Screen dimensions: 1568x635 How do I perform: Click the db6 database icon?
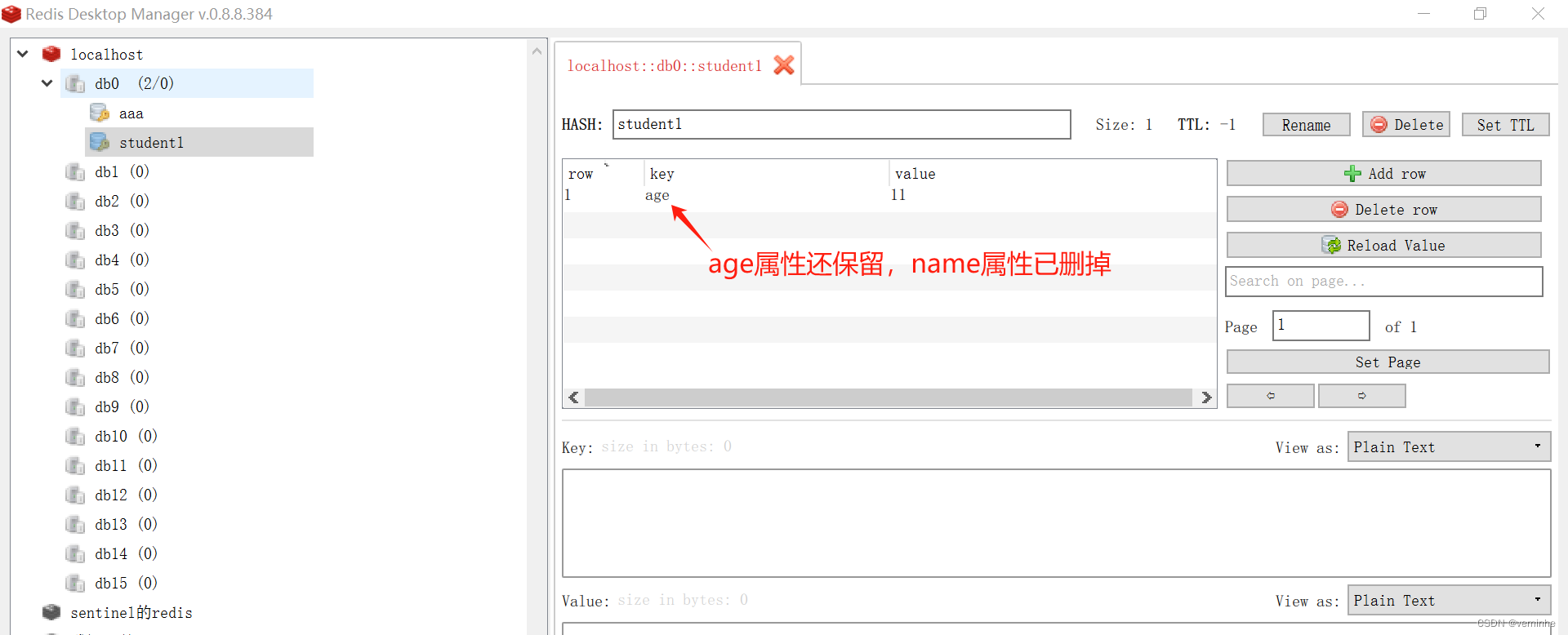tap(75, 318)
